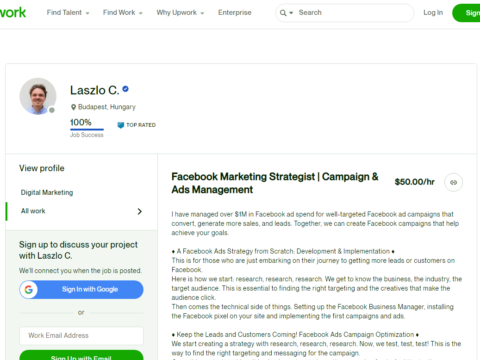The width and height of the screenshot is (480, 360).
Task: Open search type dropdown arrow
Action: 291,13
